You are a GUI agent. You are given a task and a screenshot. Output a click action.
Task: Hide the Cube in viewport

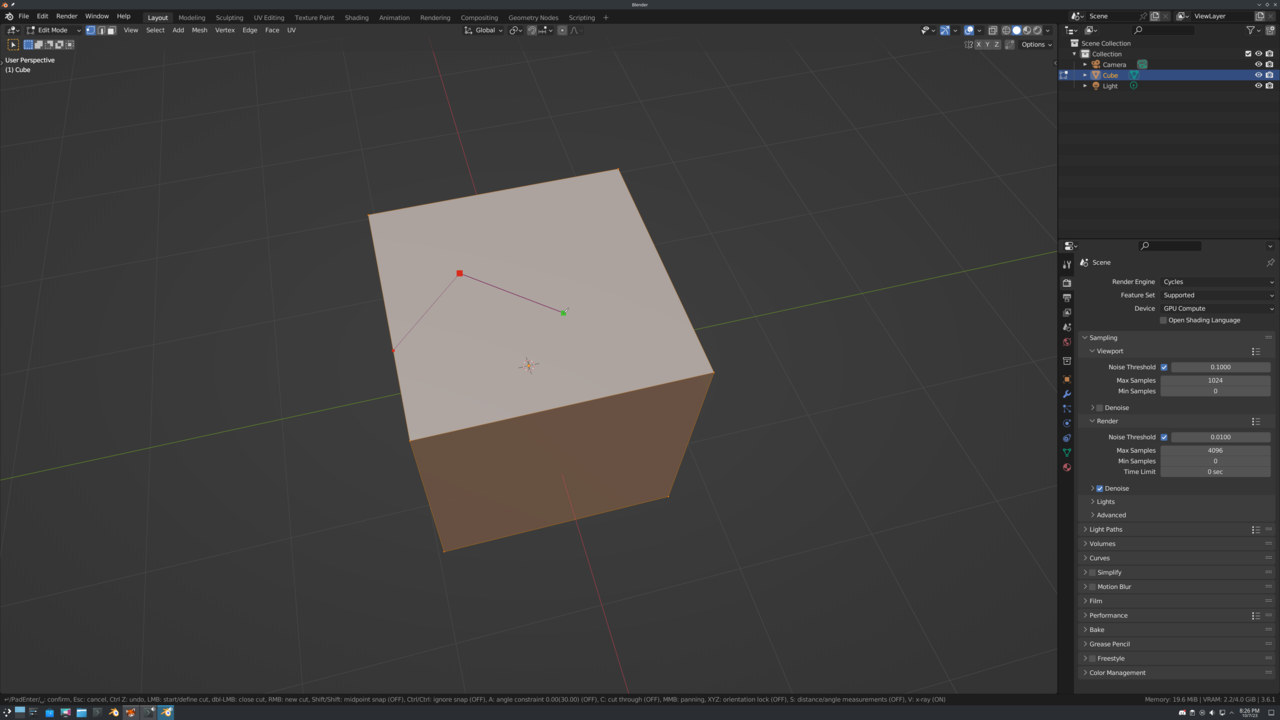(1258, 75)
